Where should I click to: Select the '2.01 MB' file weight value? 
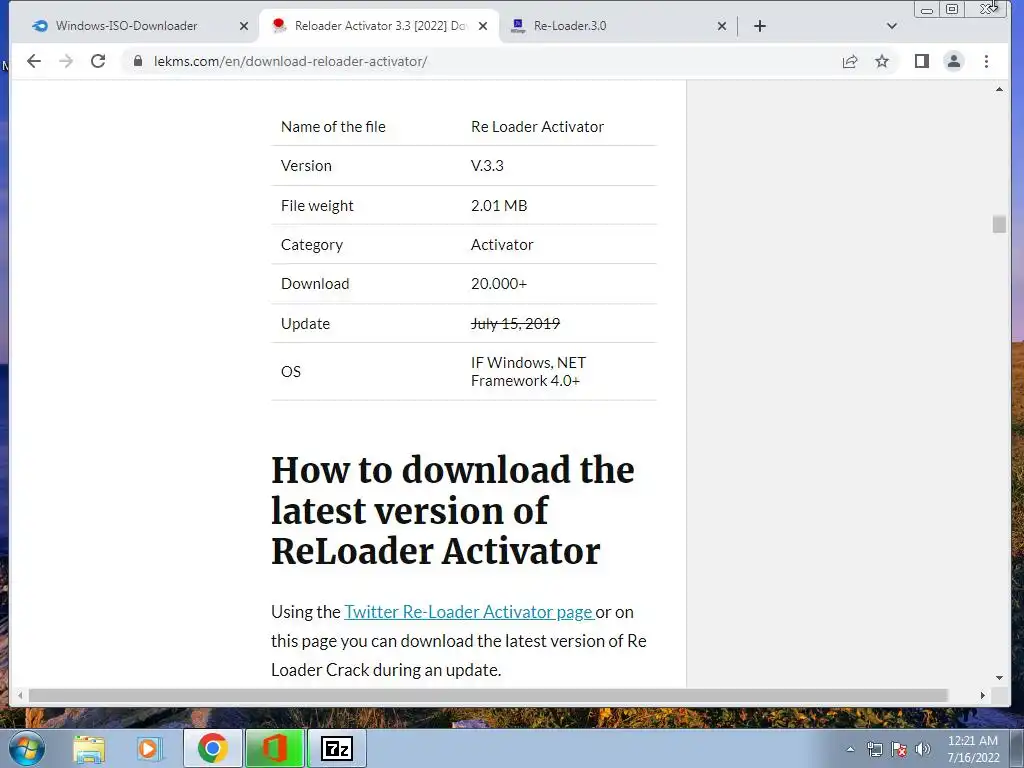coord(499,206)
